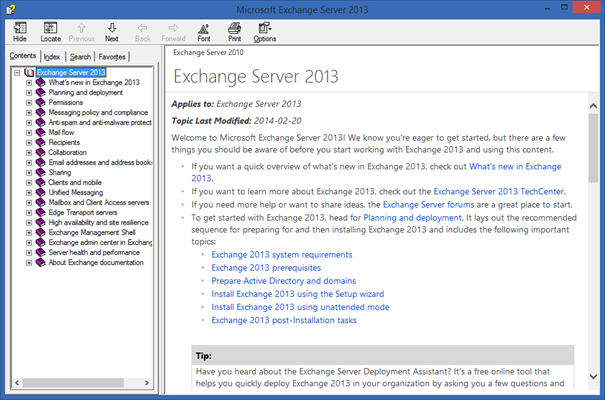Open the Favorites tab
605x400 pixels.
(112, 57)
